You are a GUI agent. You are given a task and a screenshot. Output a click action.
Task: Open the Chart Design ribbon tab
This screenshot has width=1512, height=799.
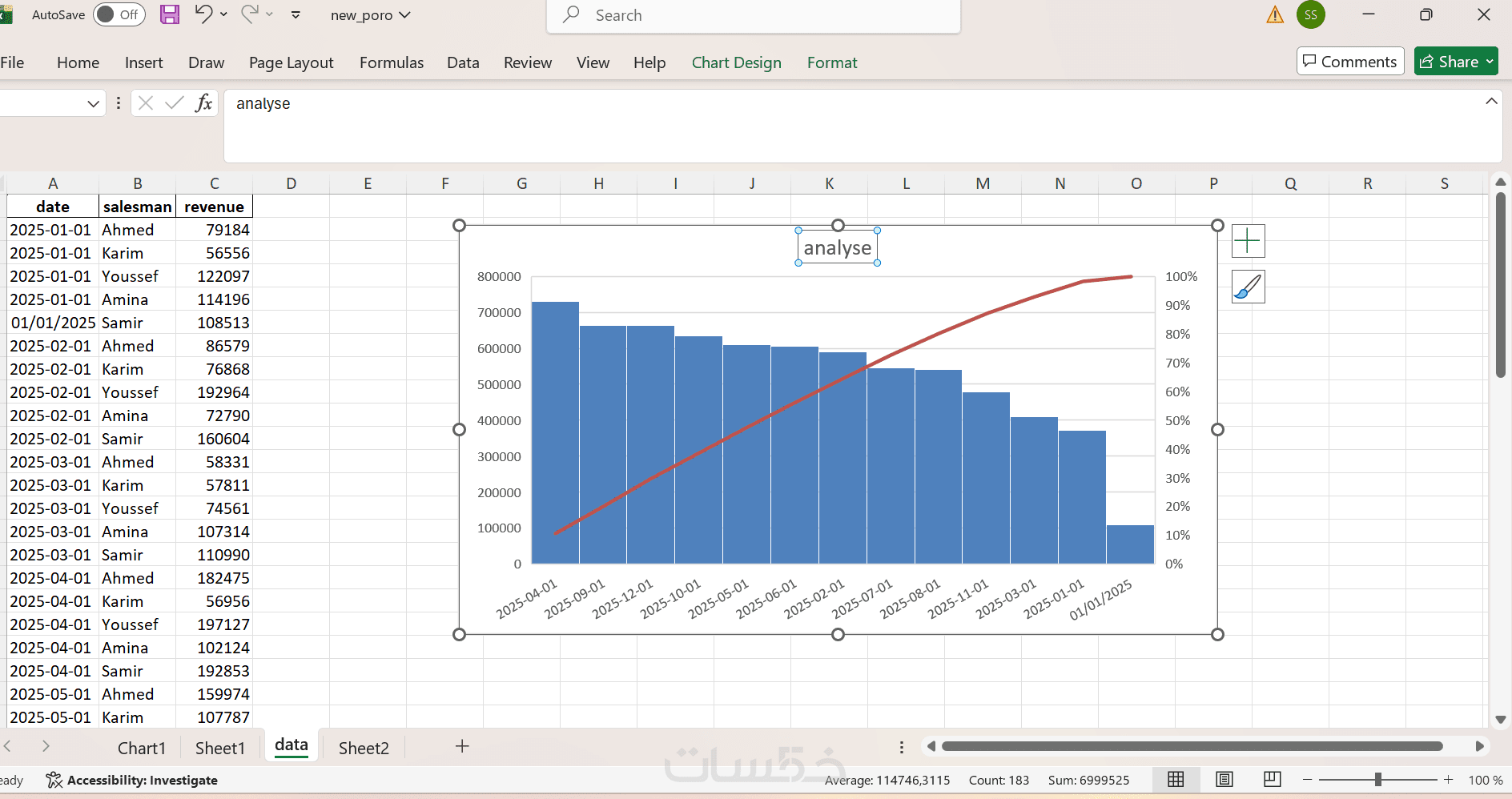click(x=737, y=62)
